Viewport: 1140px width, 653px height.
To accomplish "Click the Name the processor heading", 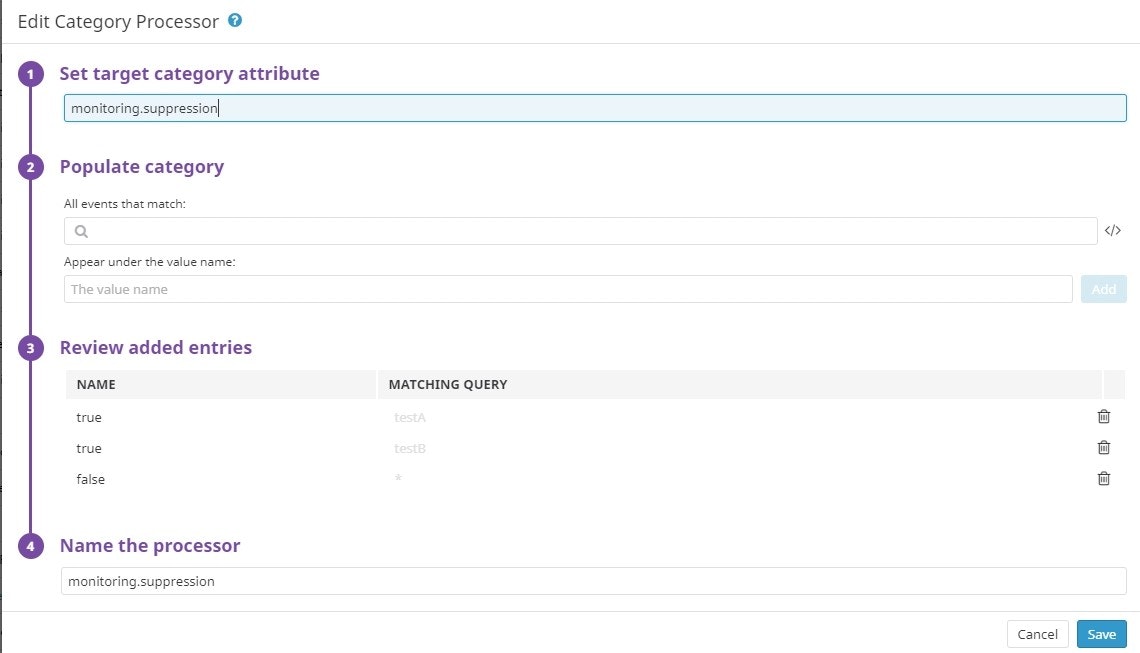I will (150, 545).
